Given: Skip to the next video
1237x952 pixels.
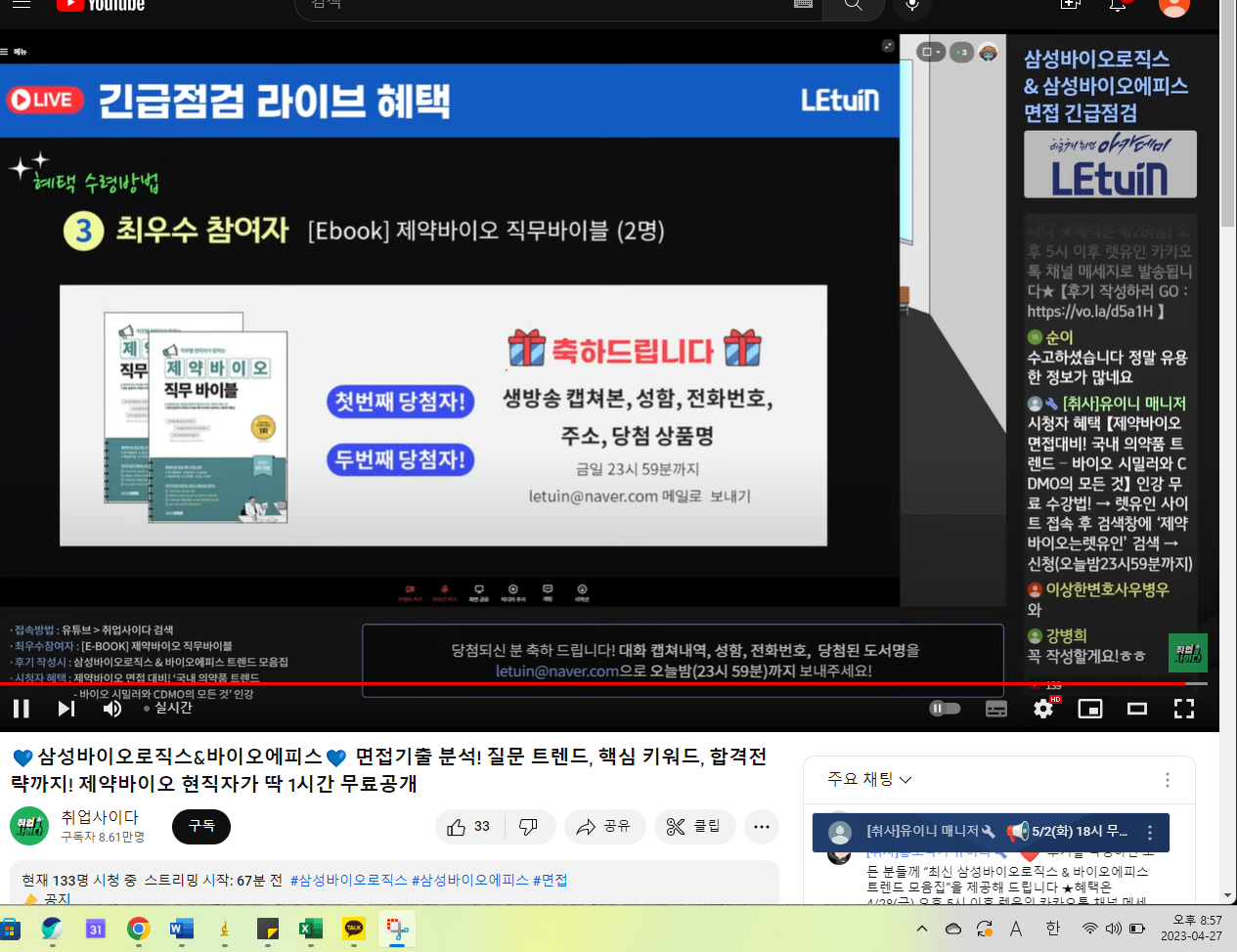Looking at the screenshot, I should [66, 709].
